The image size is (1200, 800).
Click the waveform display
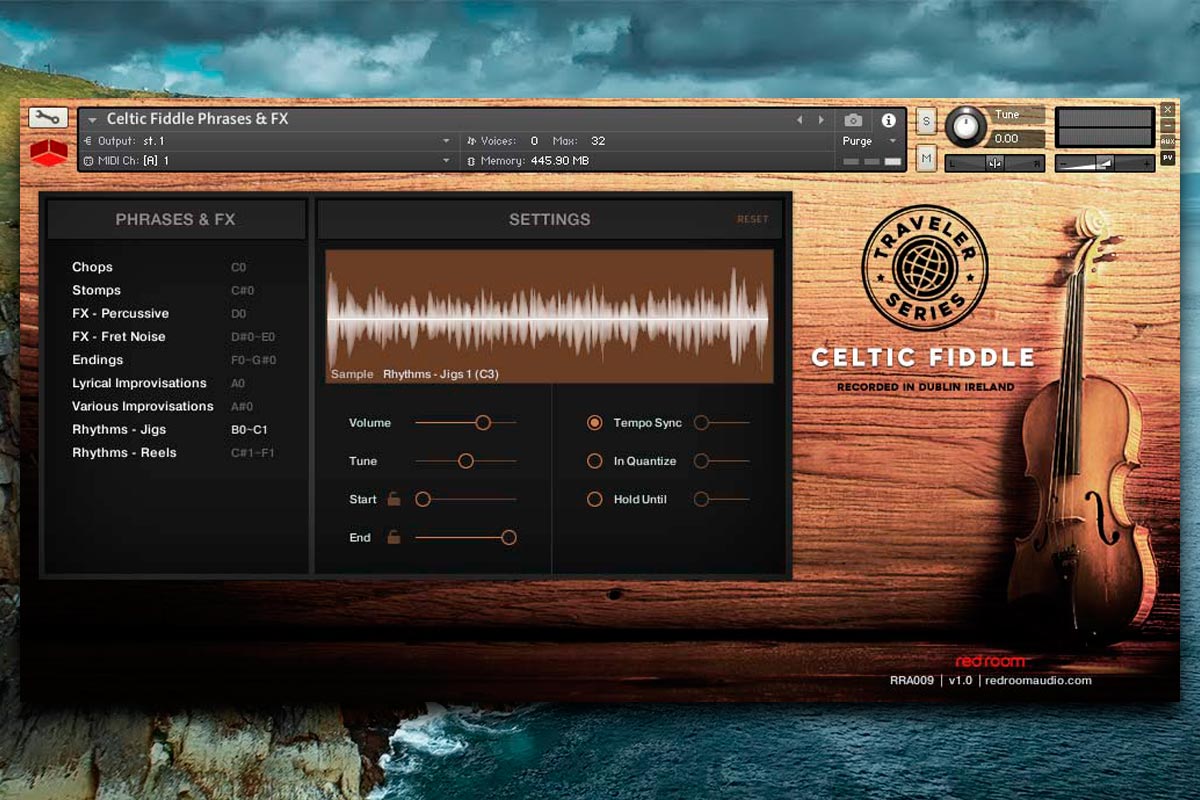click(549, 316)
